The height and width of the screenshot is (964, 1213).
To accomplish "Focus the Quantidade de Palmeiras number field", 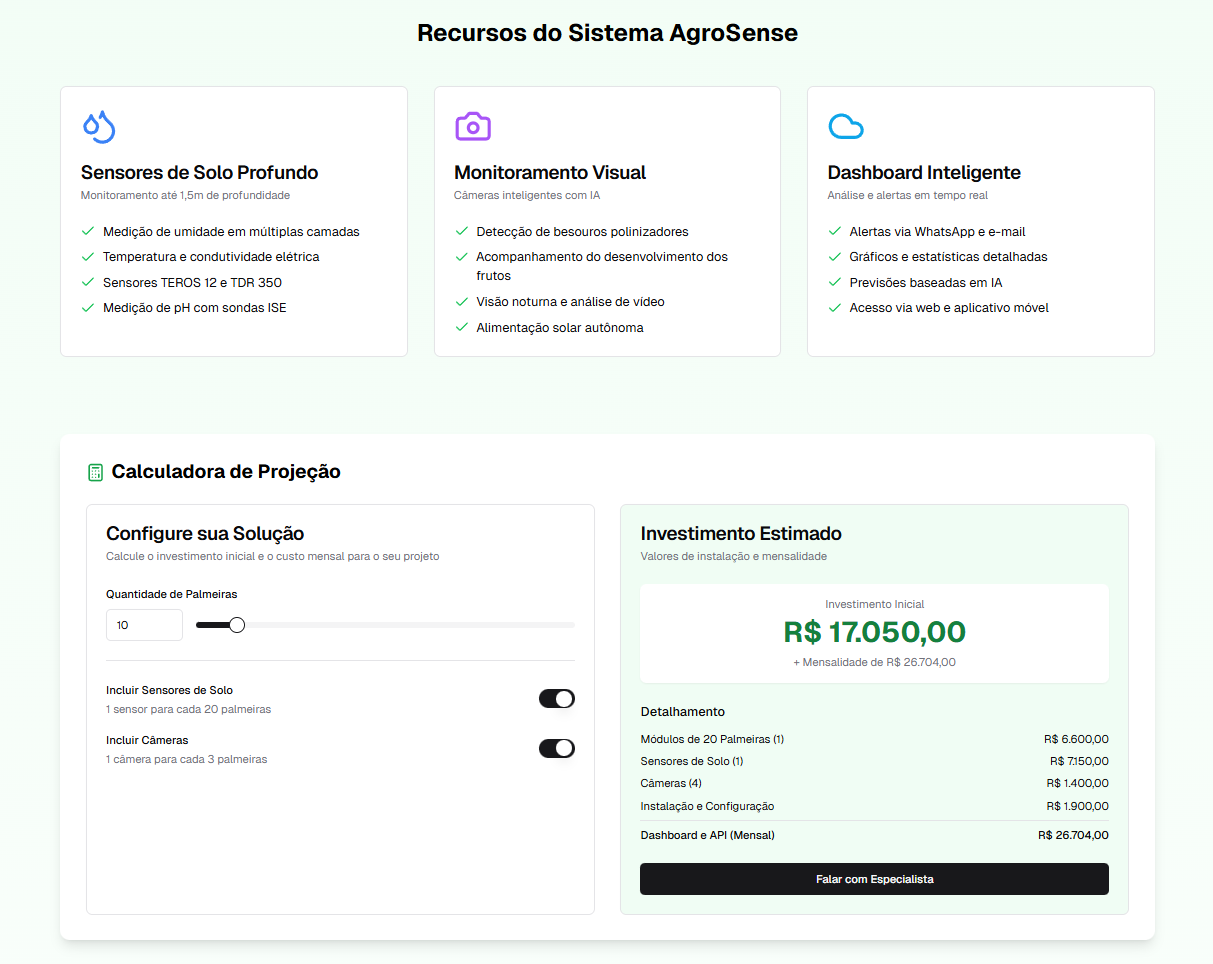I will click(144, 625).
